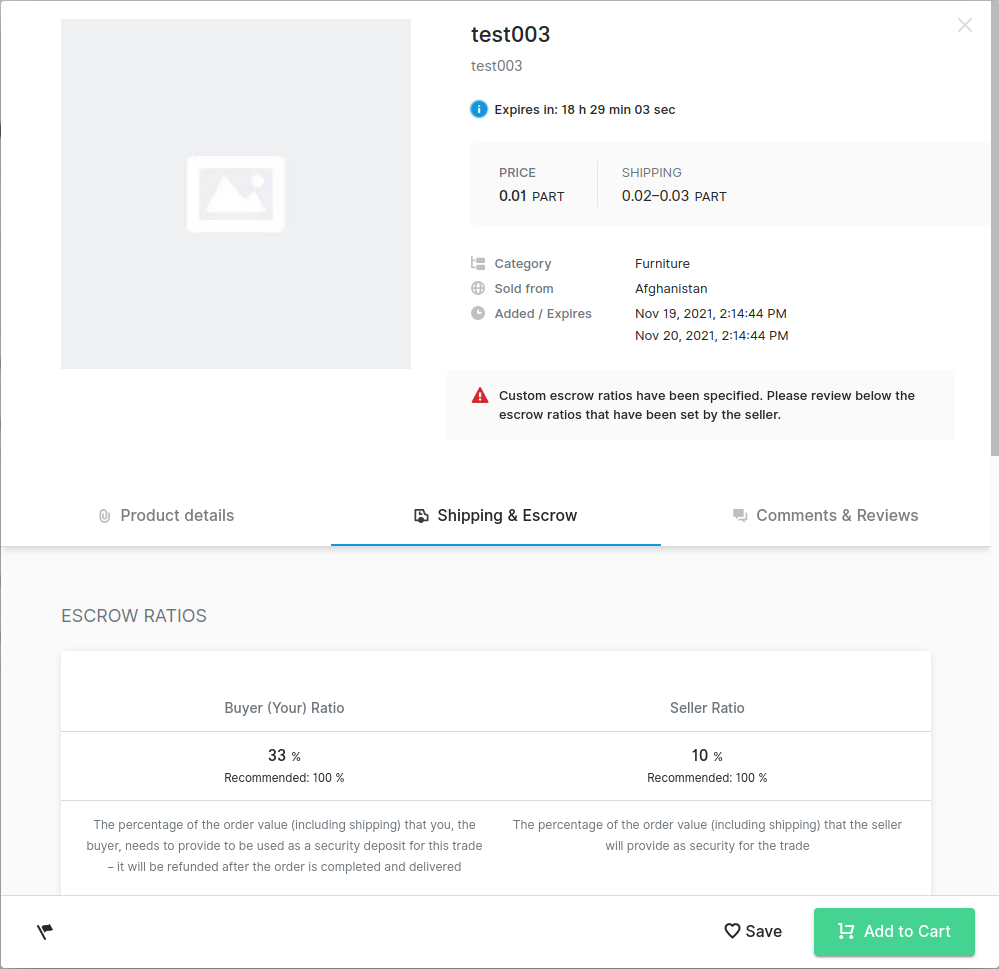This screenshot has height=969, width=999.
Task: Click the Nov 20, 2021 expiry date
Action: click(711, 335)
